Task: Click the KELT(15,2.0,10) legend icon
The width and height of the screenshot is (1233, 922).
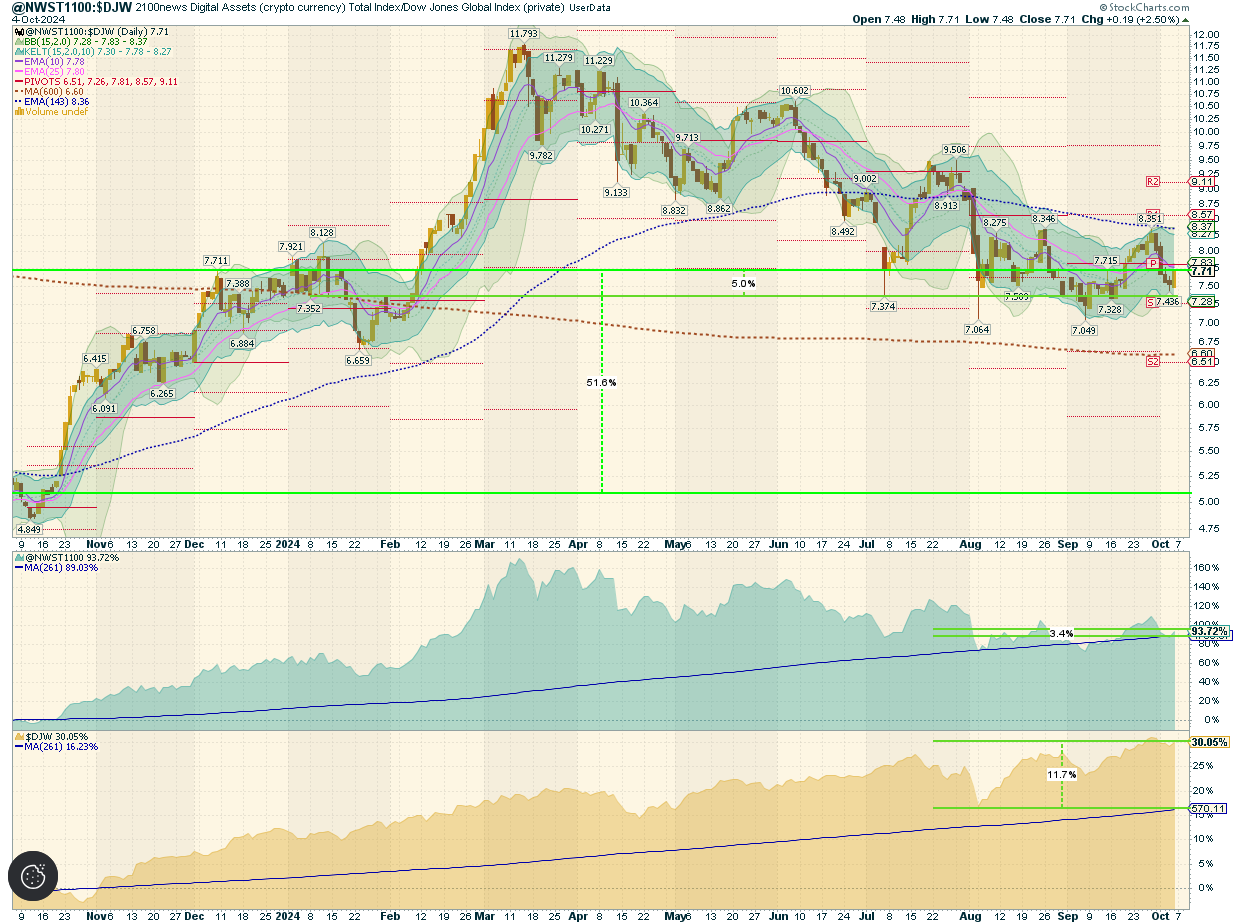Action: coord(19,52)
